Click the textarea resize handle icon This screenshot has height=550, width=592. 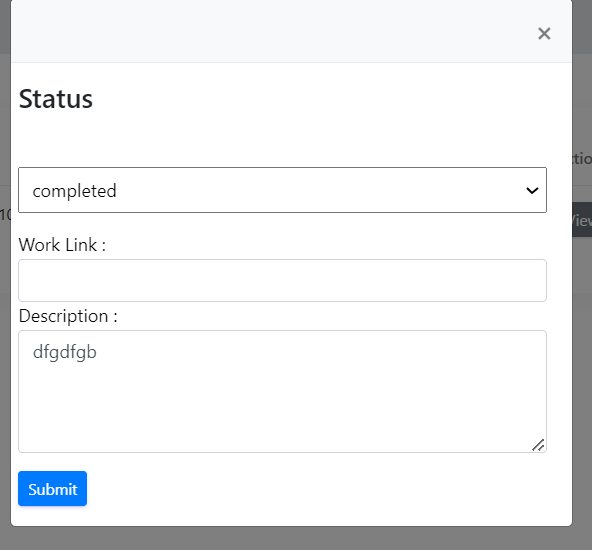(538, 445)
